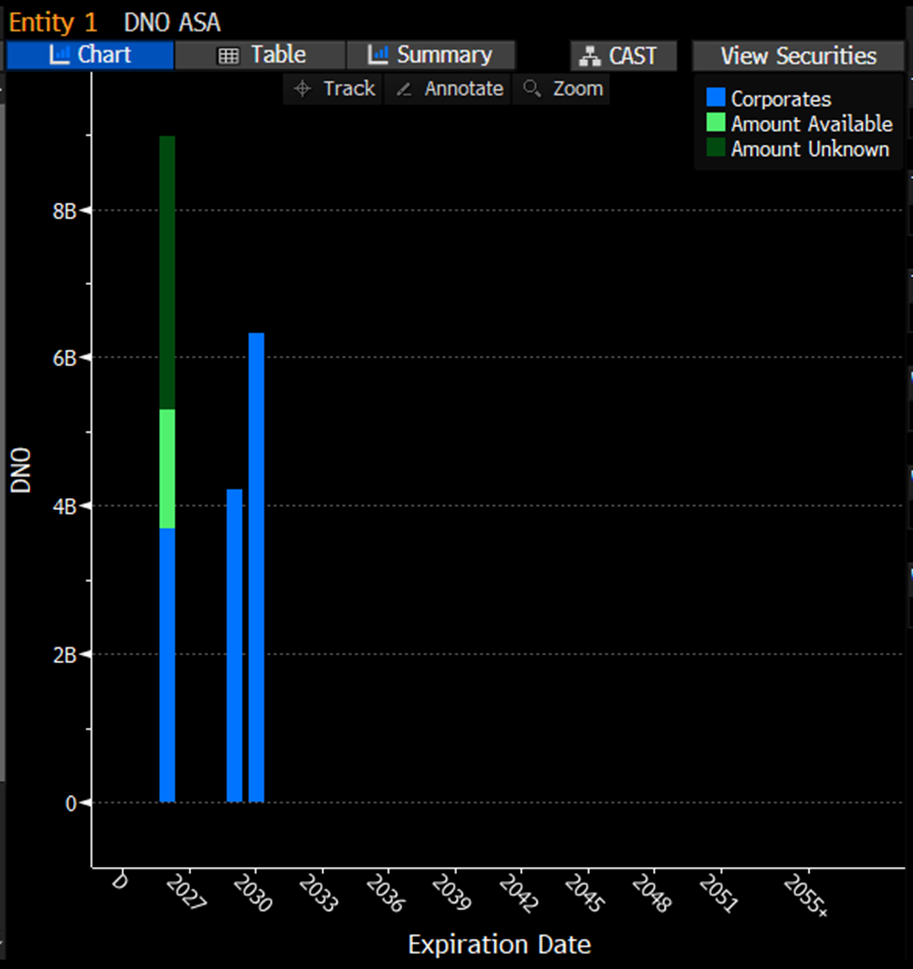The height and width of the screenshot is (969, 913).
Task: Select the Annotate pencil tool
Action: [447, 89]
